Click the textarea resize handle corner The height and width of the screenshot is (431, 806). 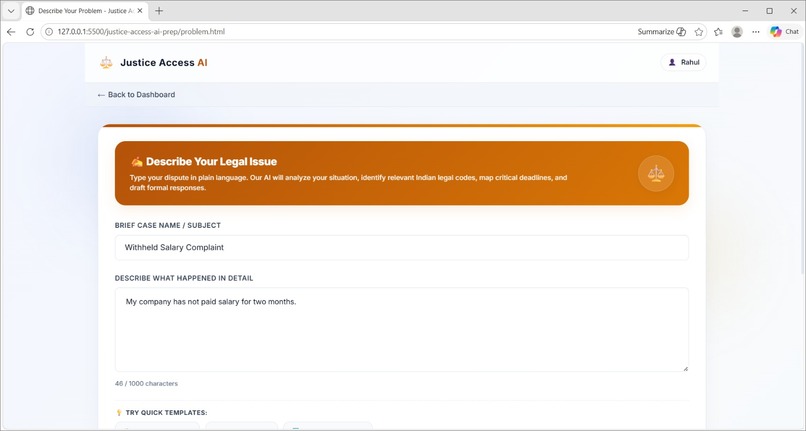click(x=685, y=368)
